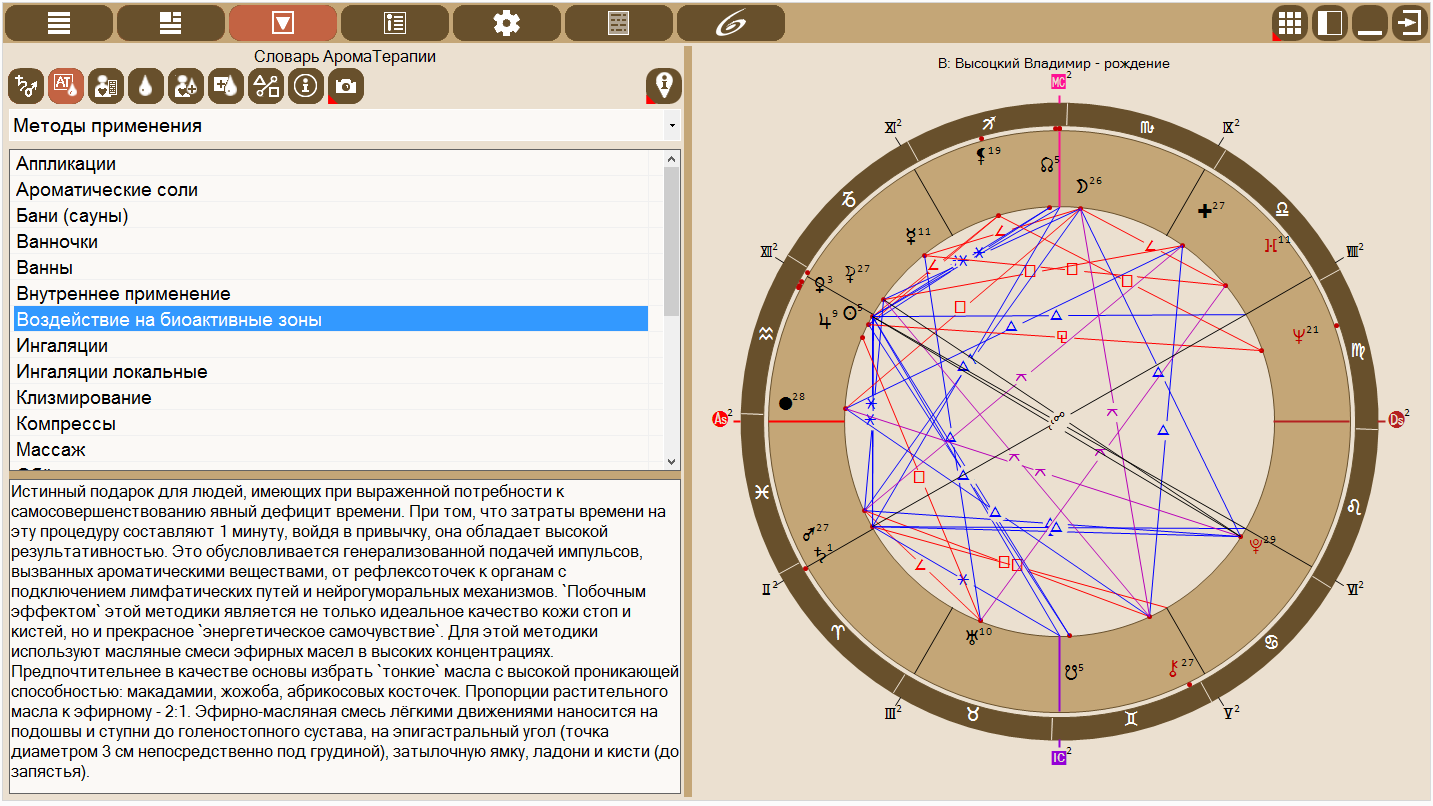The image size is (1433, 806).
Task: Open the grid view icon at top right
Action: pos(1290,23)
